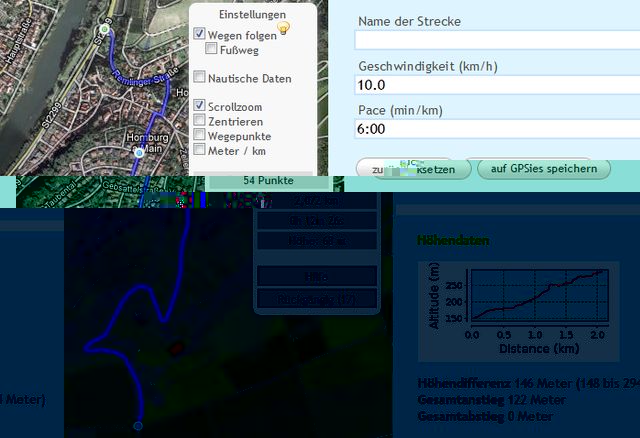Click the Homburg am Main waypoint marker

tap(141, 154)
